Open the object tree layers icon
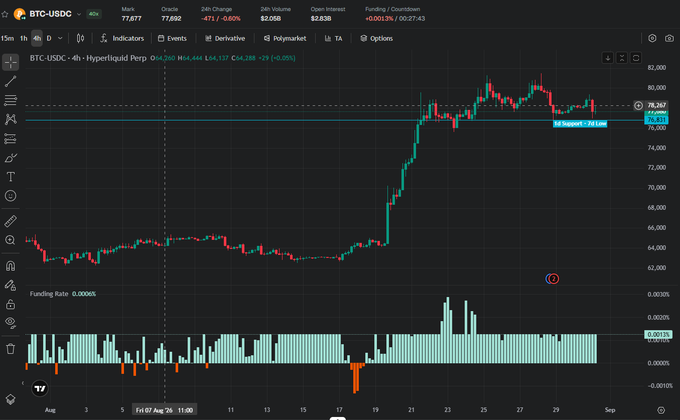This screenshot has height=420, width=680. point(10,400)
